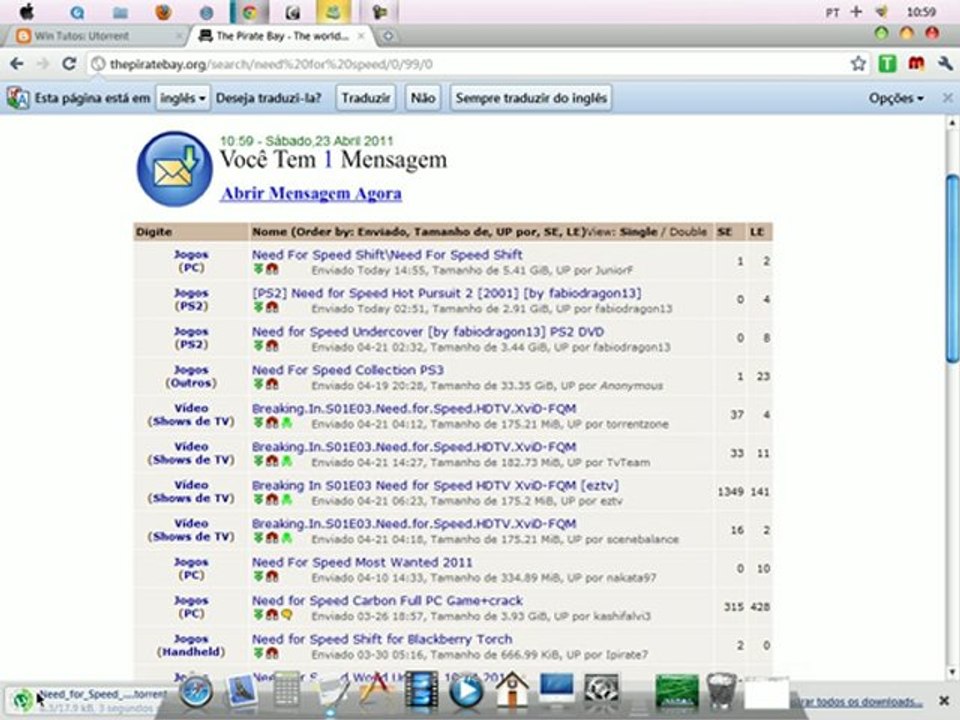Open the Abrir Mensagem Agora link
Image resolution: width=960 pixels, height=720 pixels.
(x=311, y=193)
